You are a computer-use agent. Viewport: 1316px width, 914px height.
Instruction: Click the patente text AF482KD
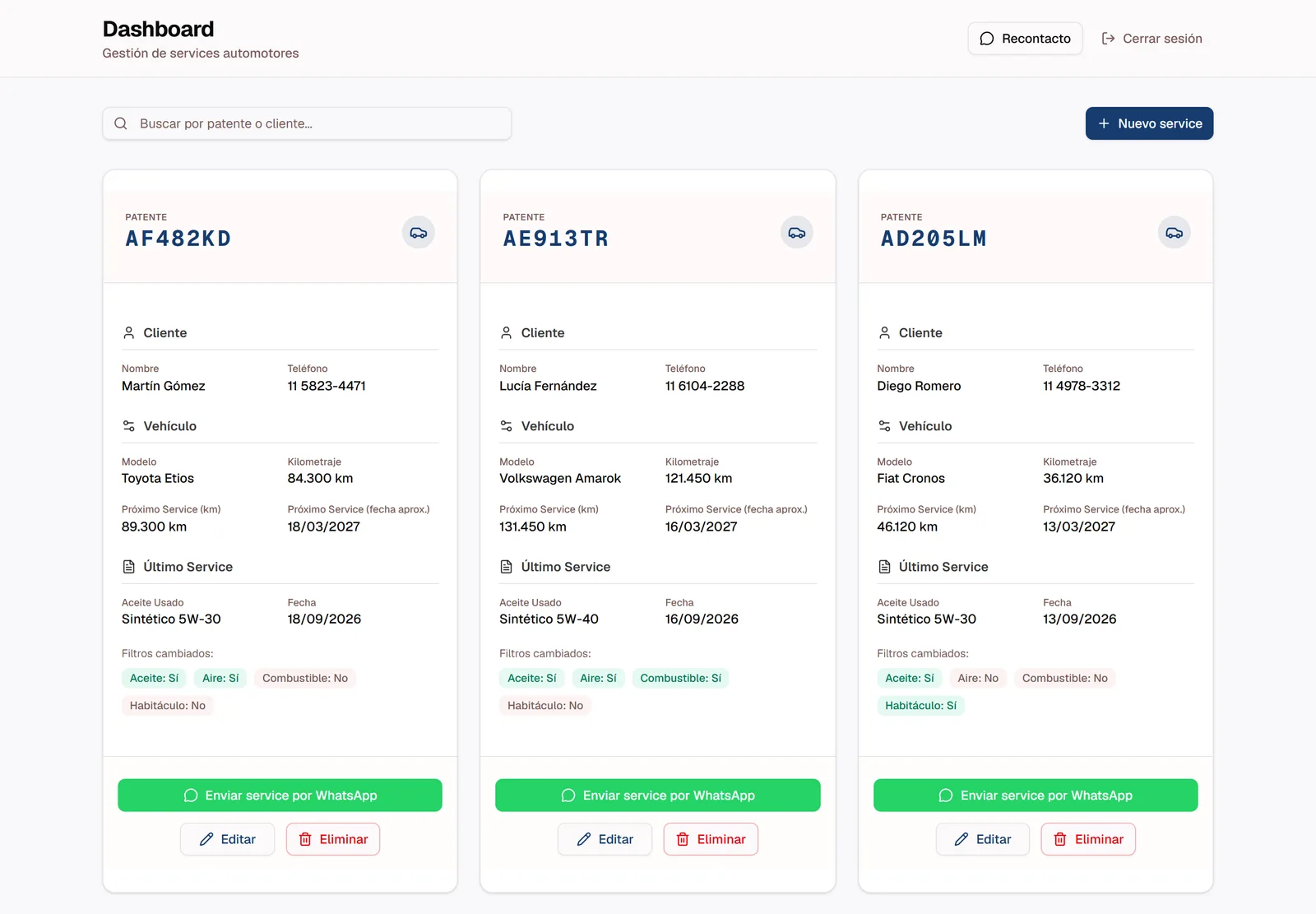tap(178, 239)
